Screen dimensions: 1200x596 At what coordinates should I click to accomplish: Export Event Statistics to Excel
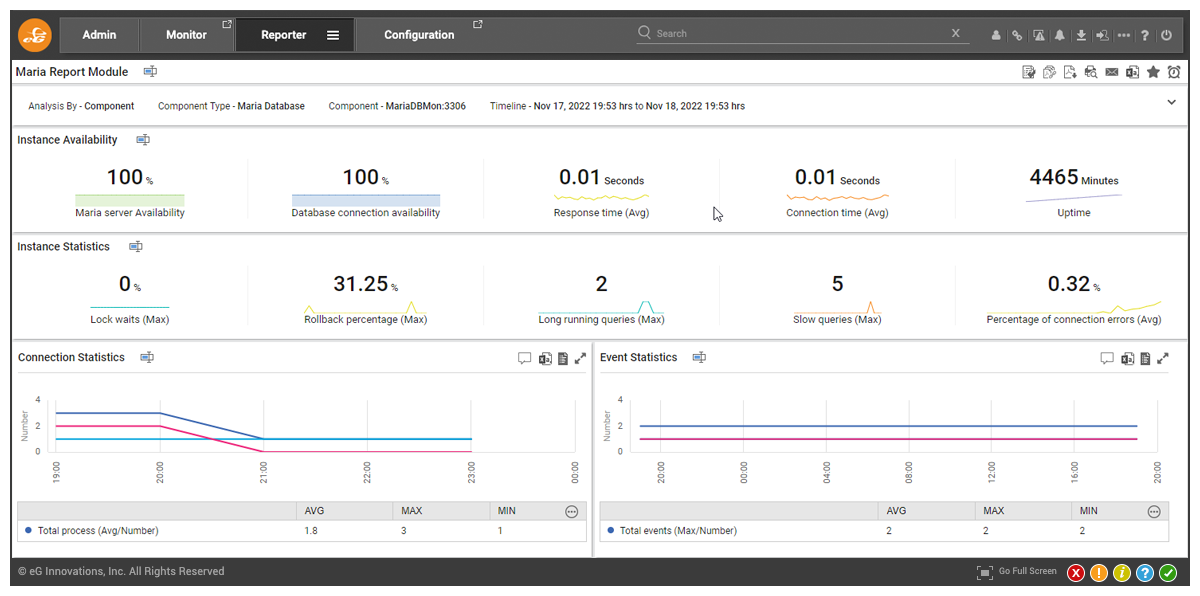(1127, 359)
